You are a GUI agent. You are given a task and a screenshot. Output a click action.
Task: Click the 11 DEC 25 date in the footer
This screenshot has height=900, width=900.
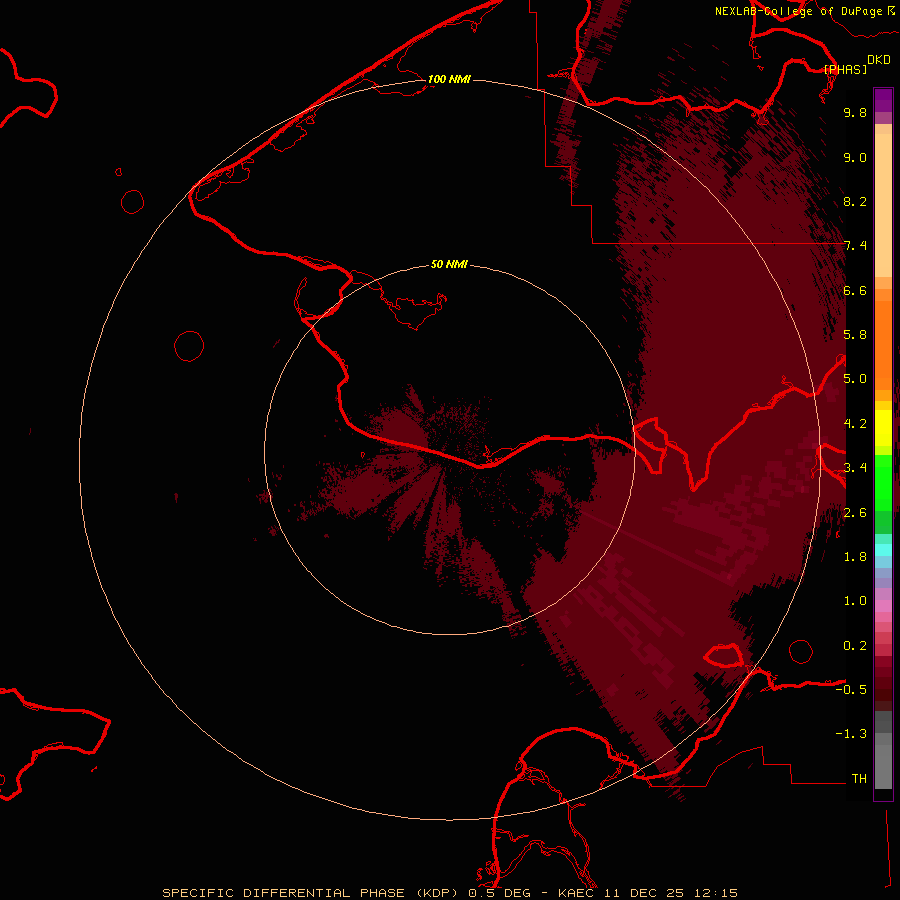[x=646, y=893]
